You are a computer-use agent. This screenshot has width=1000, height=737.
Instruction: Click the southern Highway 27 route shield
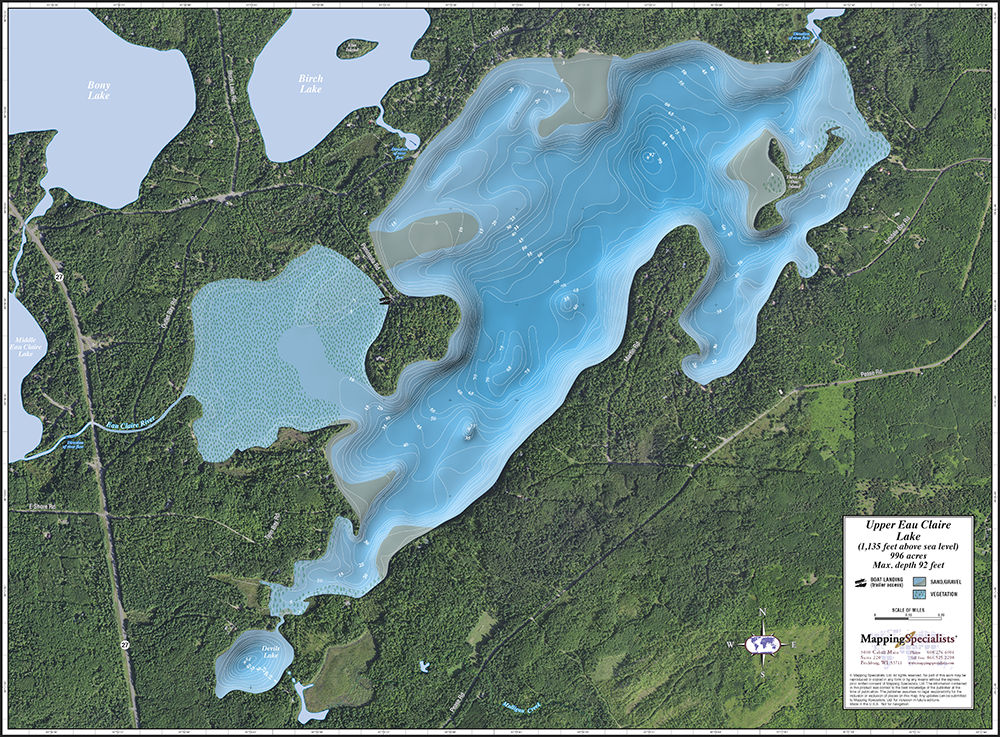[x=125, y=645]
